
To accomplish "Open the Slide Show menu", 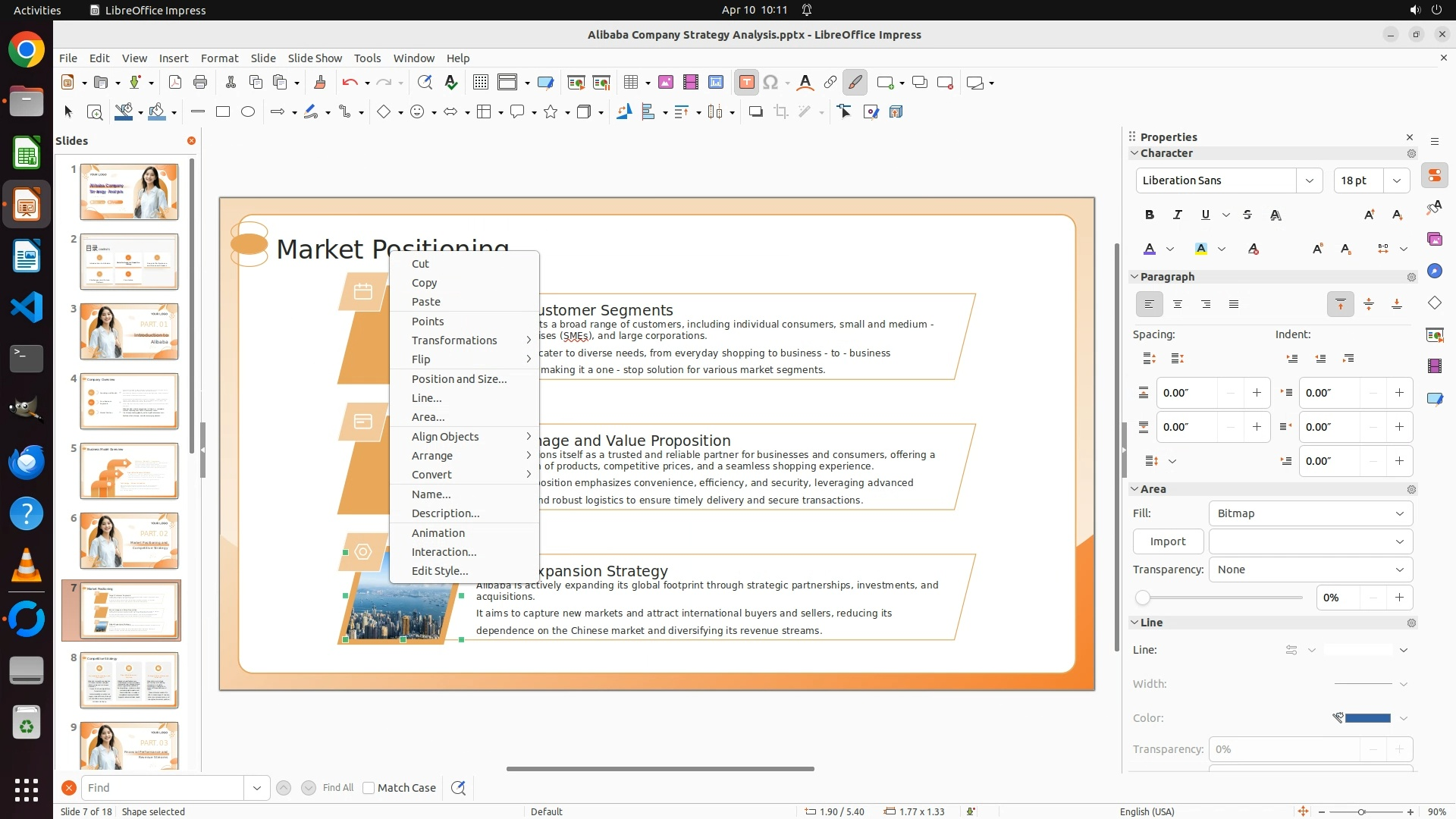I will point(315,58).
